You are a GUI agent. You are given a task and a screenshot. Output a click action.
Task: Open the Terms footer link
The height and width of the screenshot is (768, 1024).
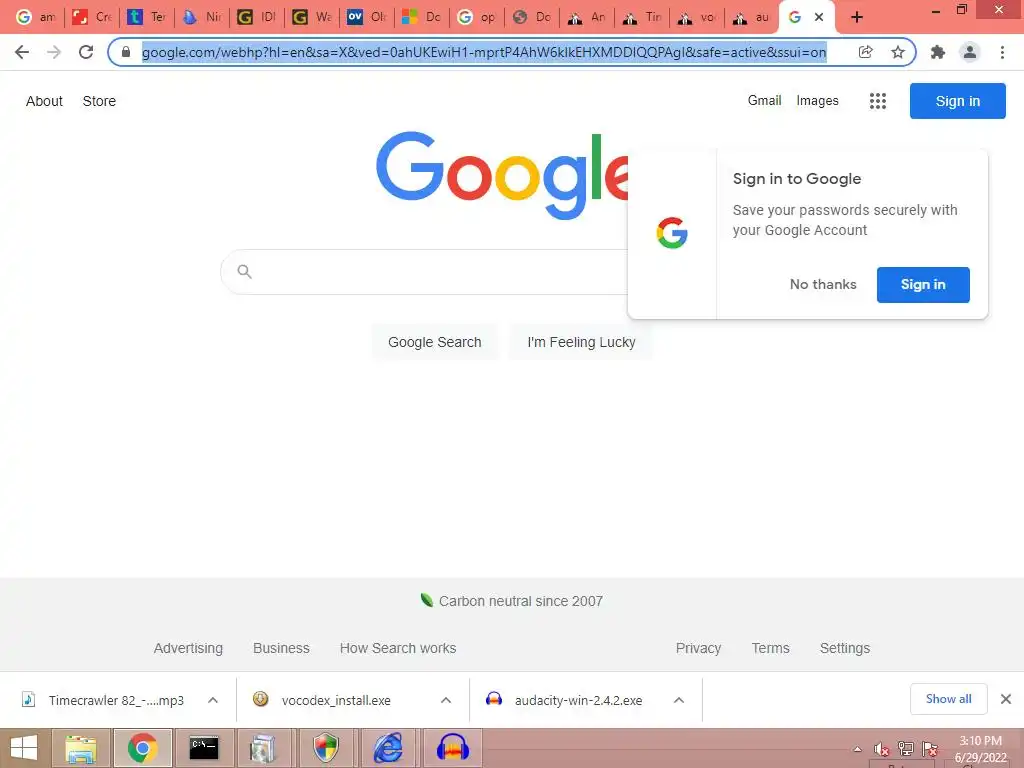click(x=771, y=648)
